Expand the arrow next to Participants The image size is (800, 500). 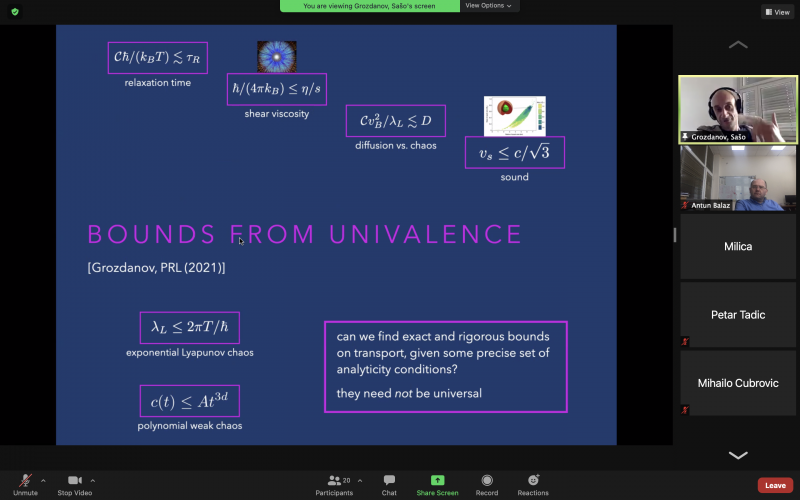(360, 479)
